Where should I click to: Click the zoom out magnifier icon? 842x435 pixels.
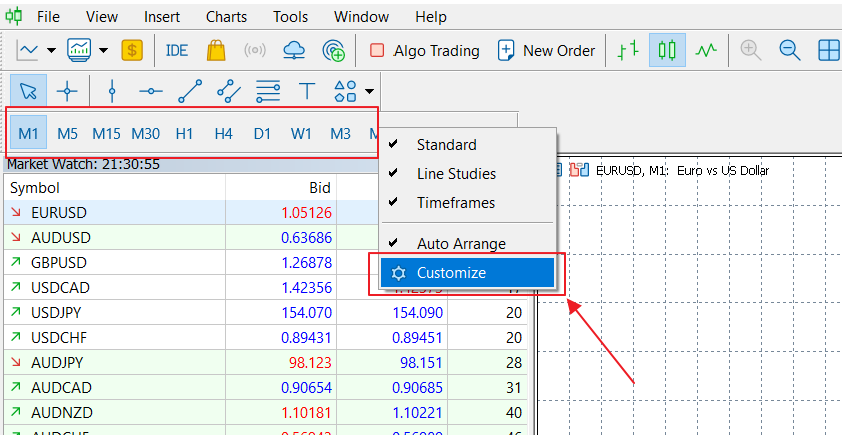(x=790, y=50)
